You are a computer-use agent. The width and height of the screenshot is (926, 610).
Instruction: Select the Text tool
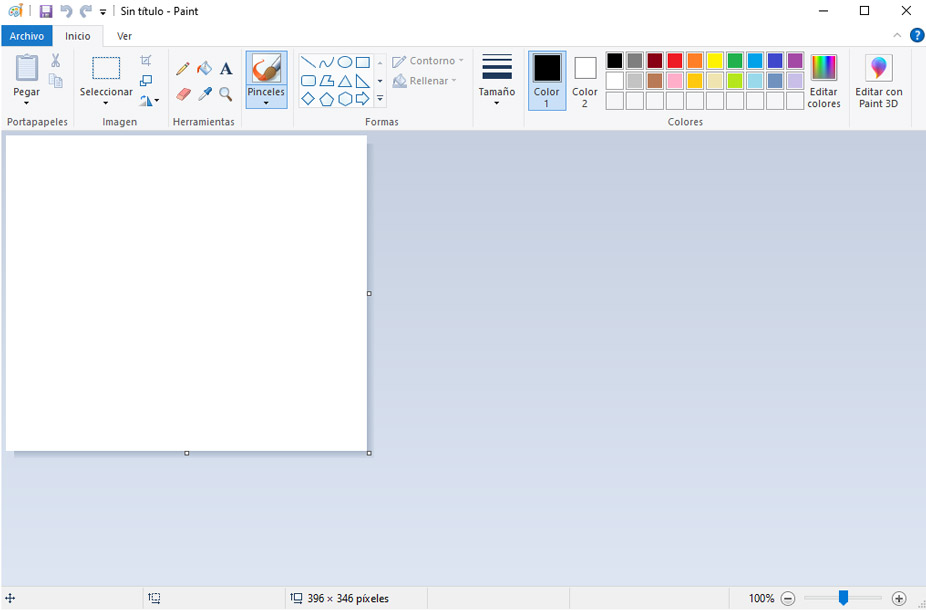[226, 69]
